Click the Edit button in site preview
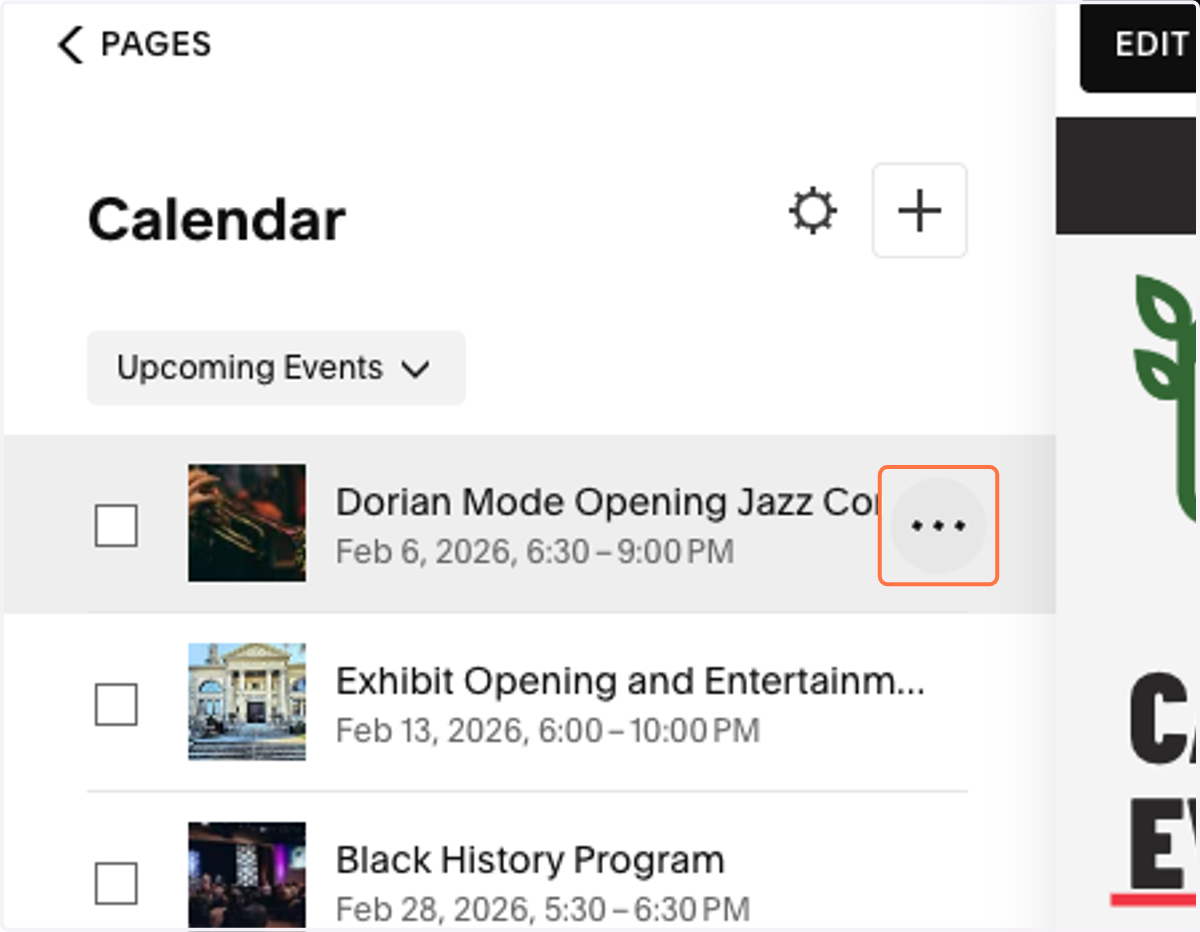Screen dimensions: 1200x932 [x=1140, y=47]
